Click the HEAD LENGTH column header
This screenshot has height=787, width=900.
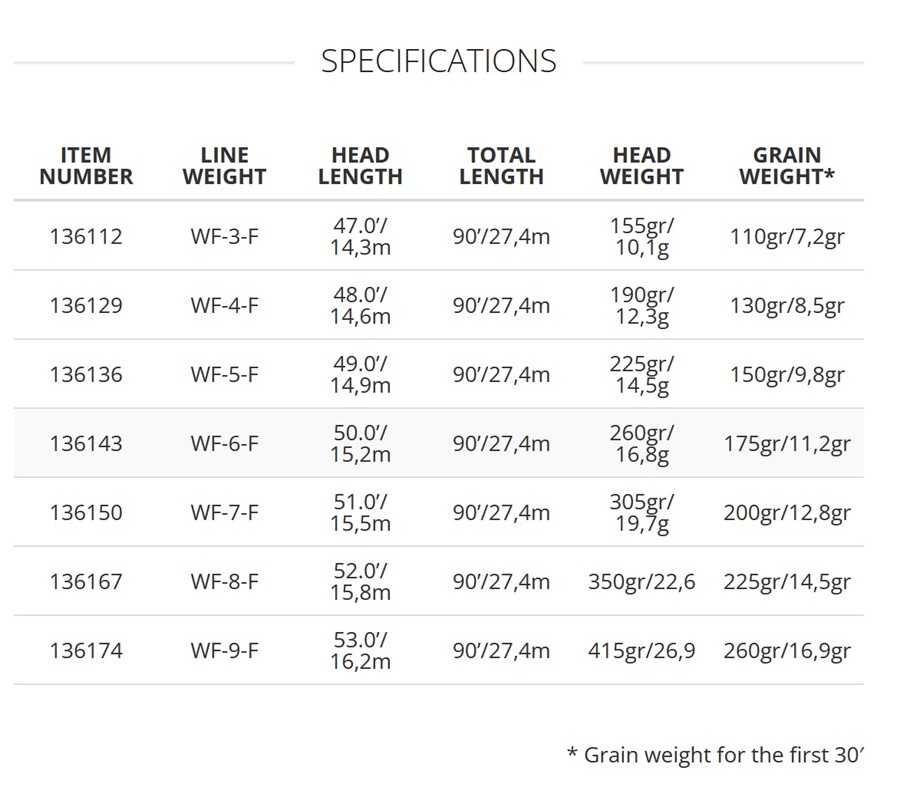360,166
